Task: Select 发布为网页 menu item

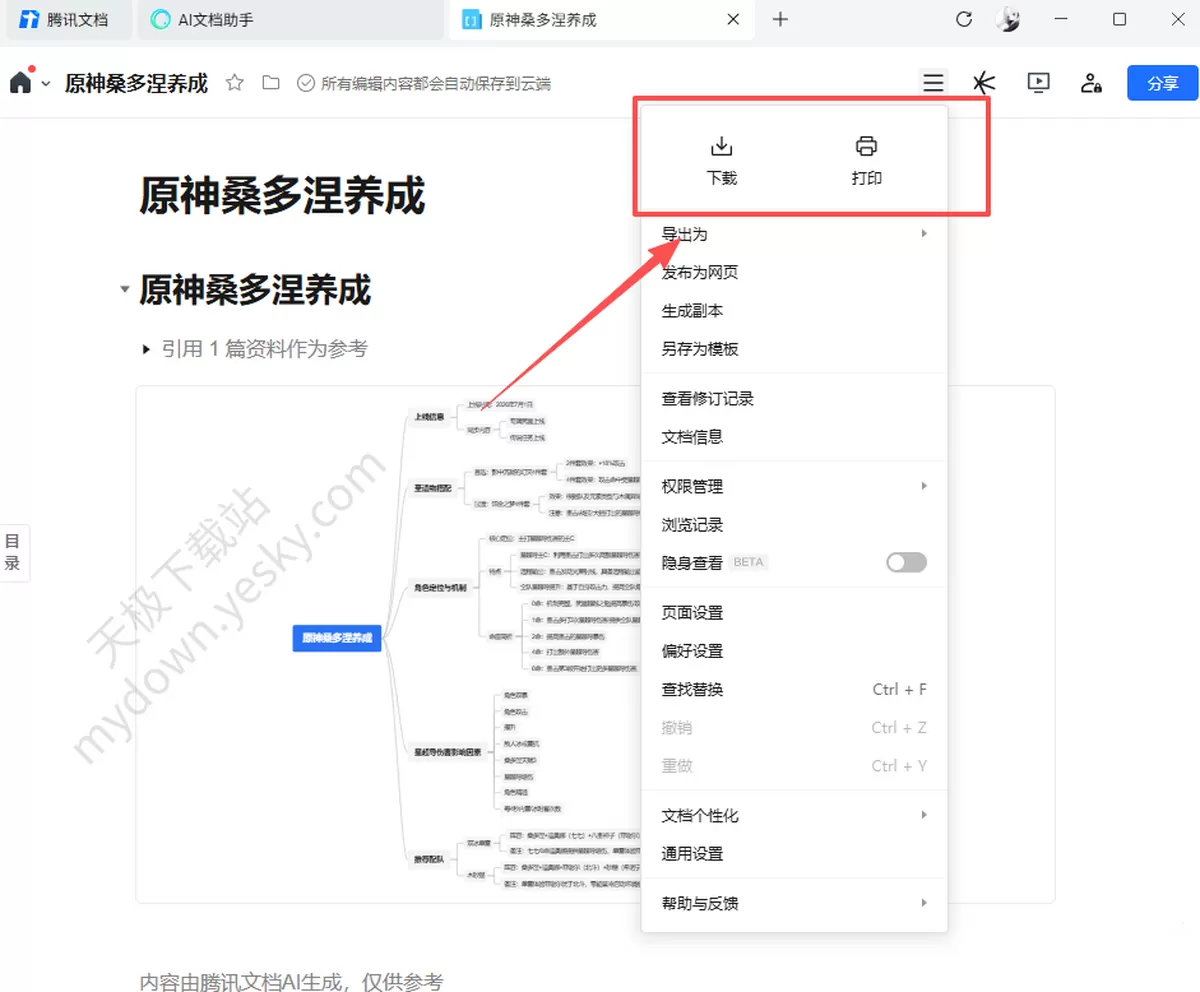Action: coord(794,272)
